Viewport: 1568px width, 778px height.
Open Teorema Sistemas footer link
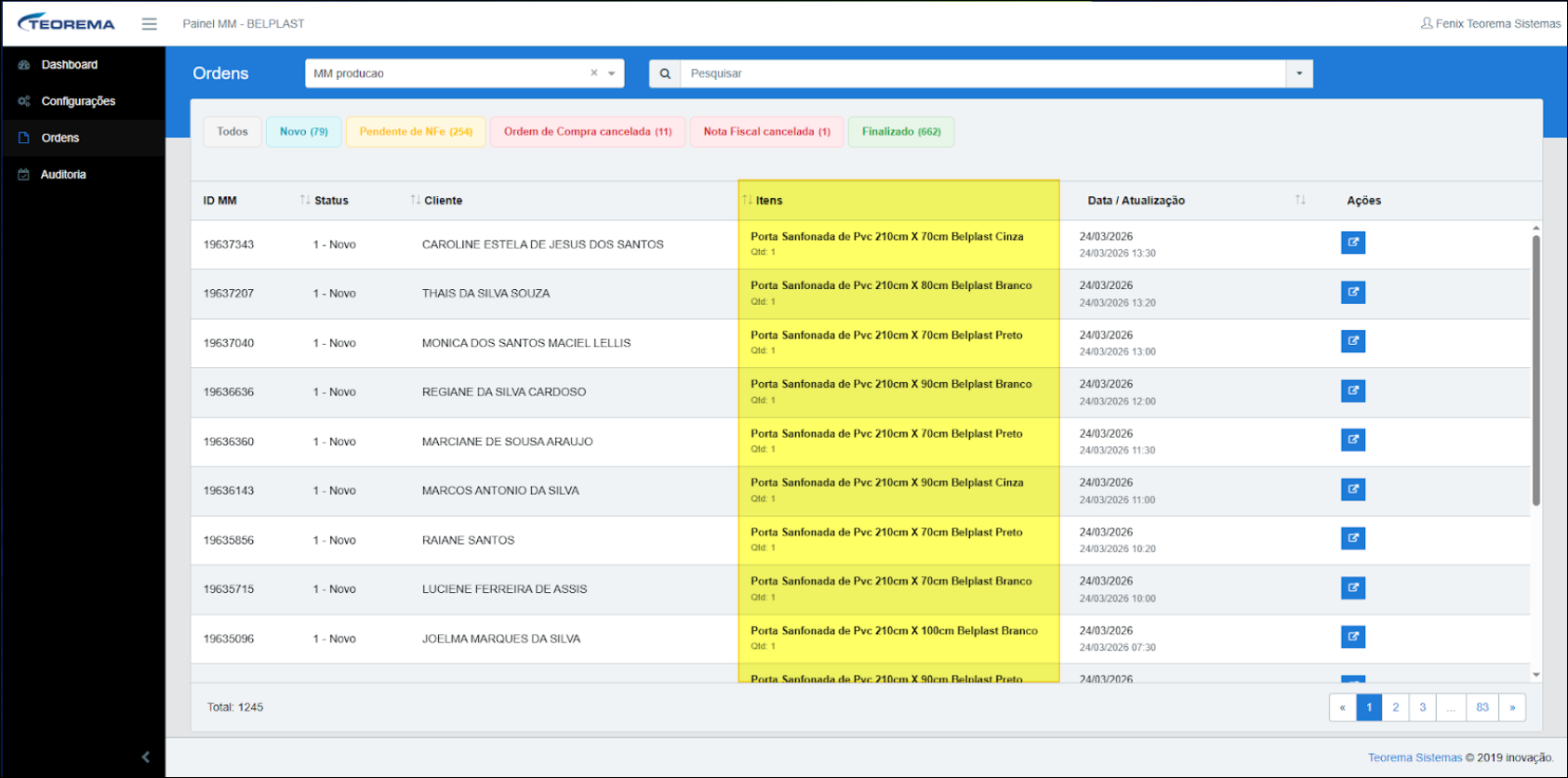(1415, 758)
